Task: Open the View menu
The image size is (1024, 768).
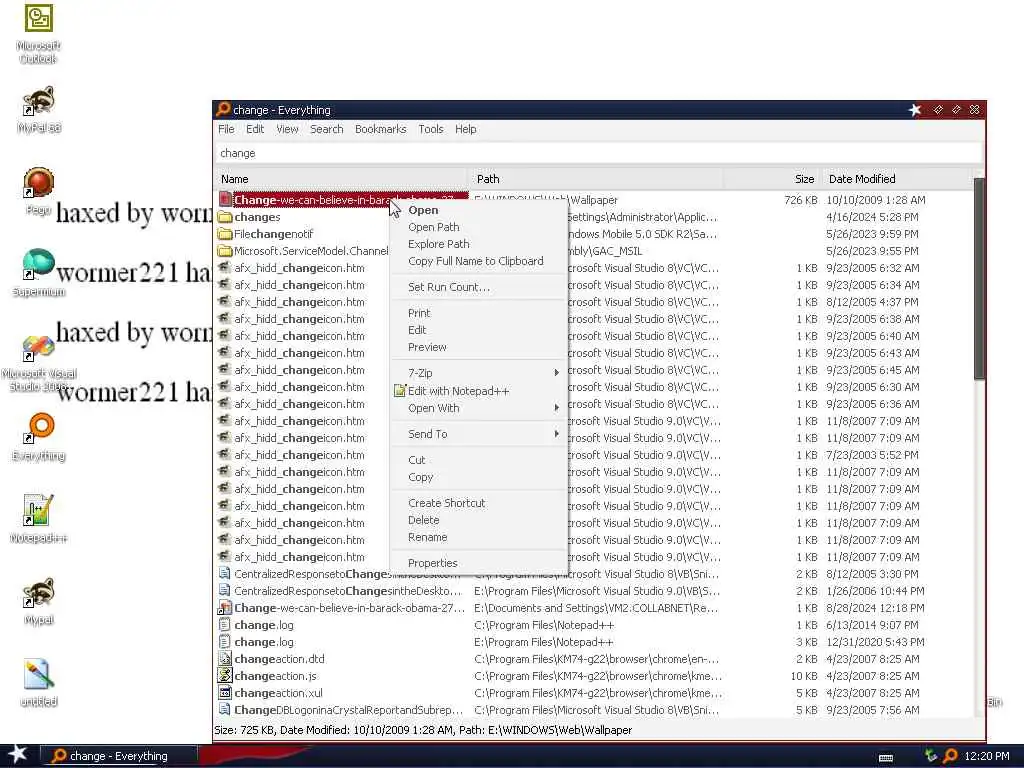Action: click(x=287, y=129)
